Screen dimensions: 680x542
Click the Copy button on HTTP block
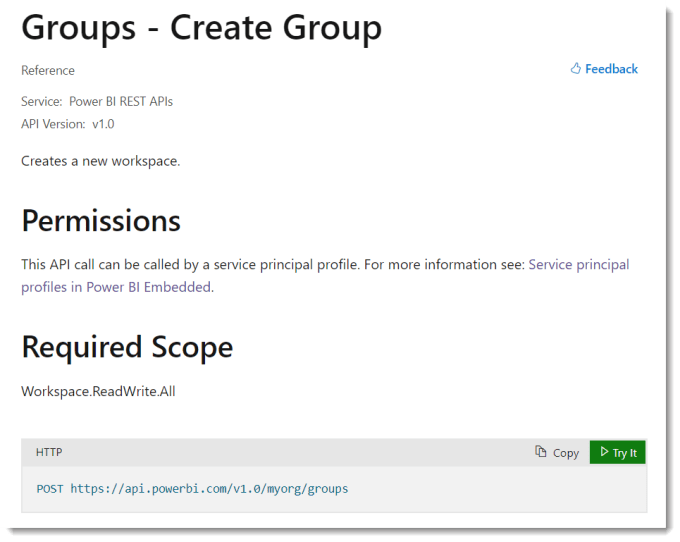pos(557,453)
